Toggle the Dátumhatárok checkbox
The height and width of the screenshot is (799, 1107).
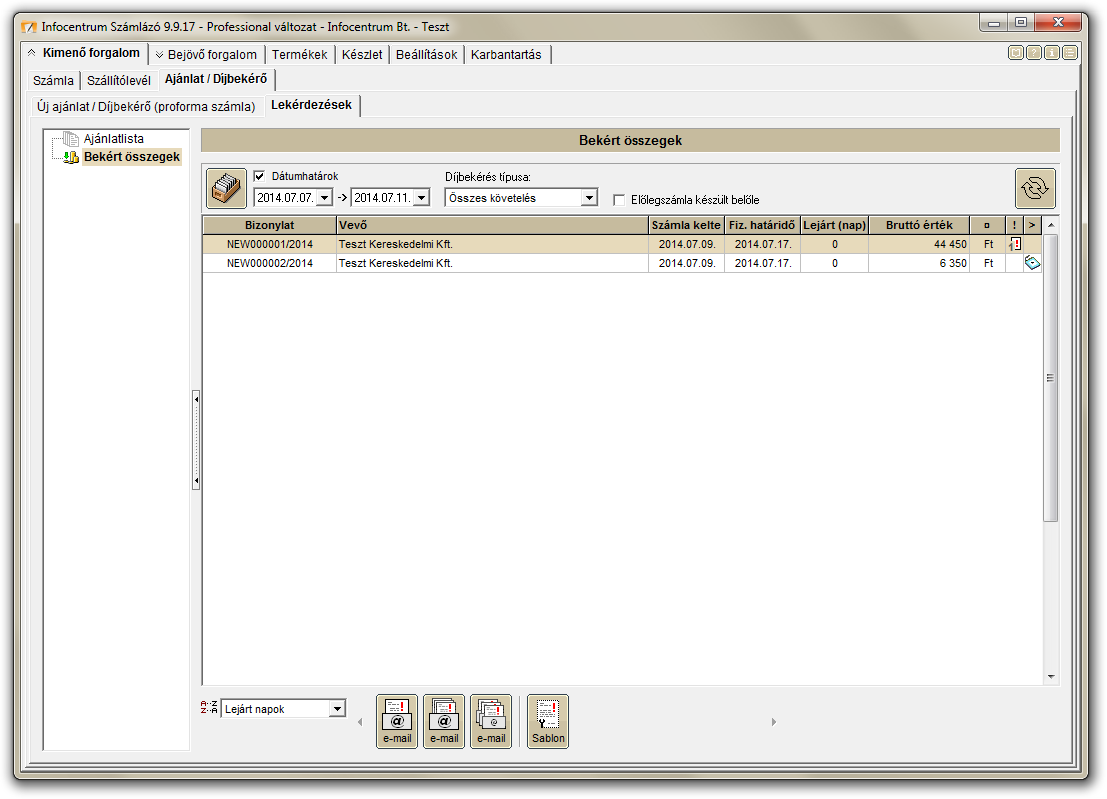tap(260, 176)
